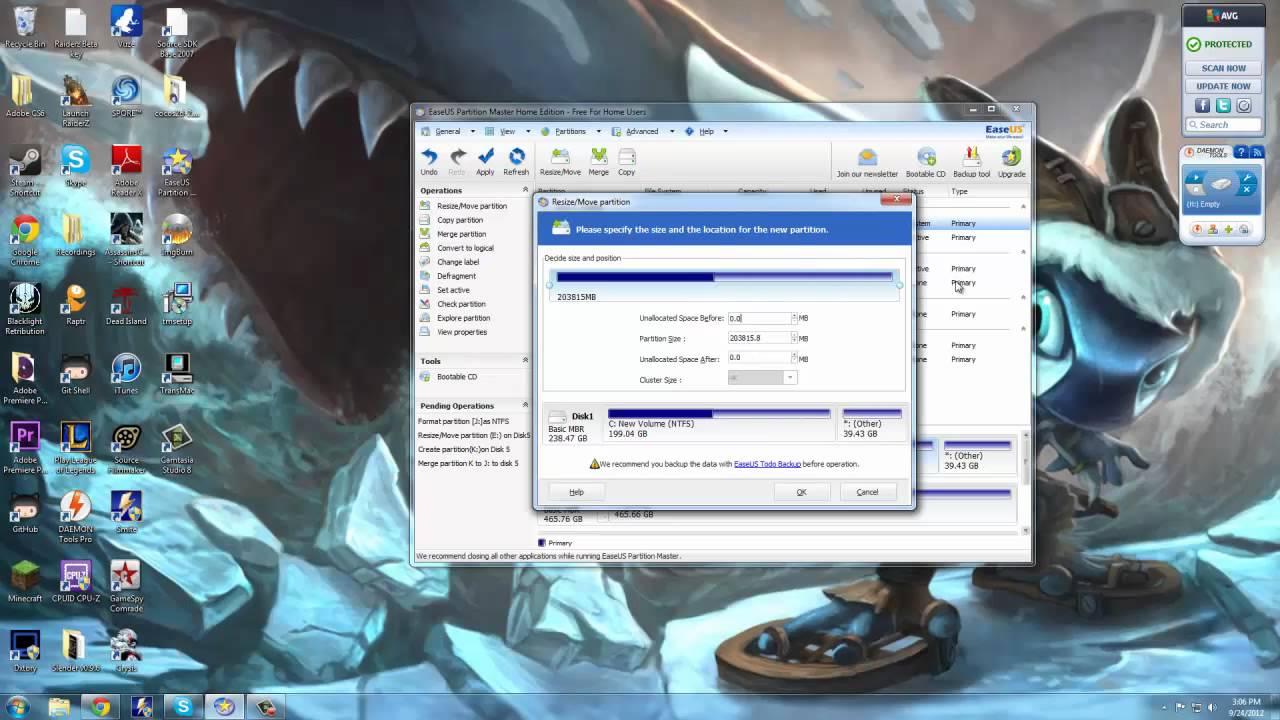This screenshot has width=1280, height=720.
Task: Click the partition size bar in dialog
Action: [x=724, y=277]
